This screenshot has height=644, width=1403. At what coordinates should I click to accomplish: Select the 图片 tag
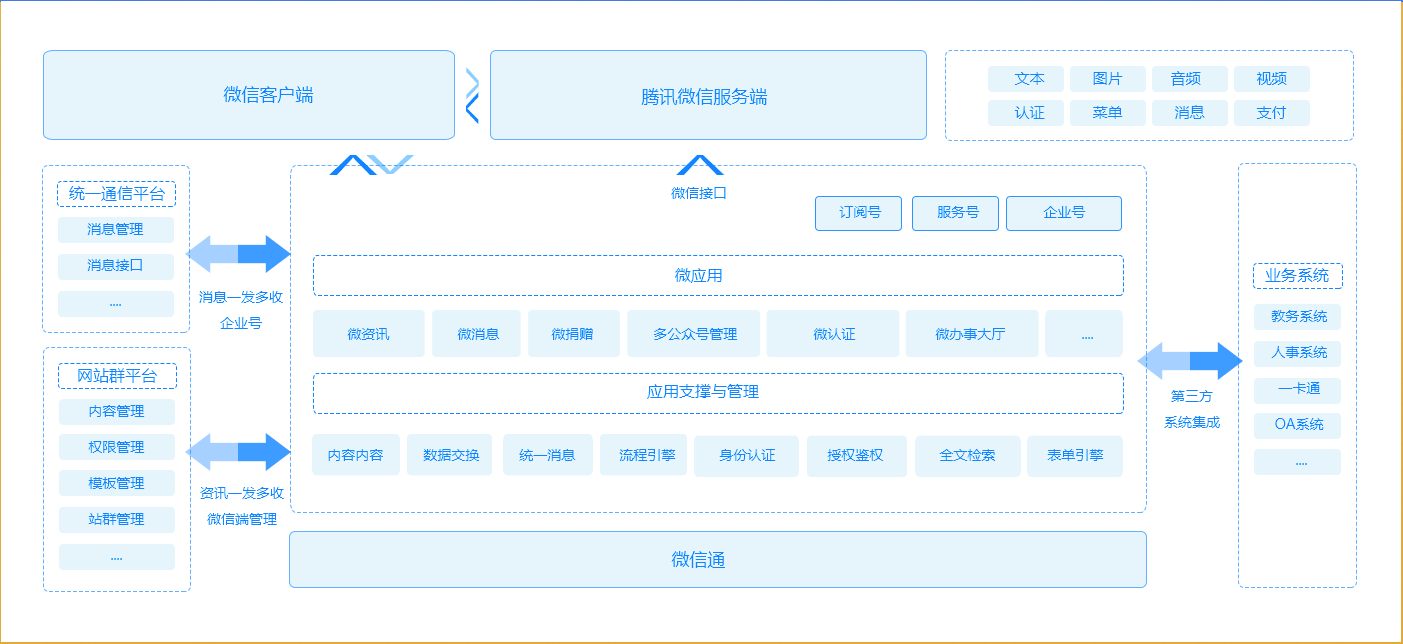pos(1108,79)
